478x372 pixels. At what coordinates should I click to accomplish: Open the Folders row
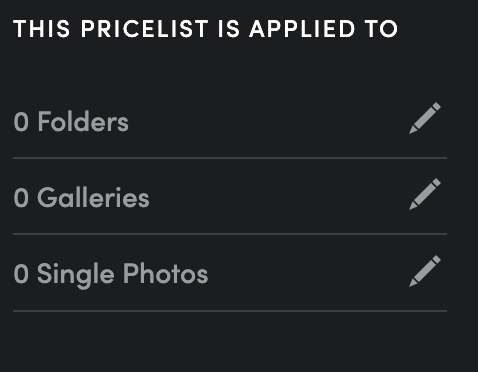coord(230,120)
